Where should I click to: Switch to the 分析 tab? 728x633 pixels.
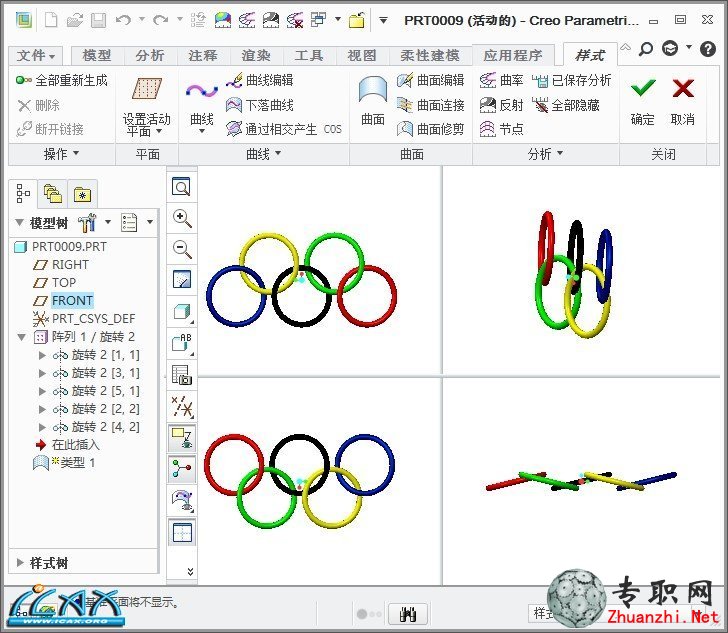(x=150, y=56)
